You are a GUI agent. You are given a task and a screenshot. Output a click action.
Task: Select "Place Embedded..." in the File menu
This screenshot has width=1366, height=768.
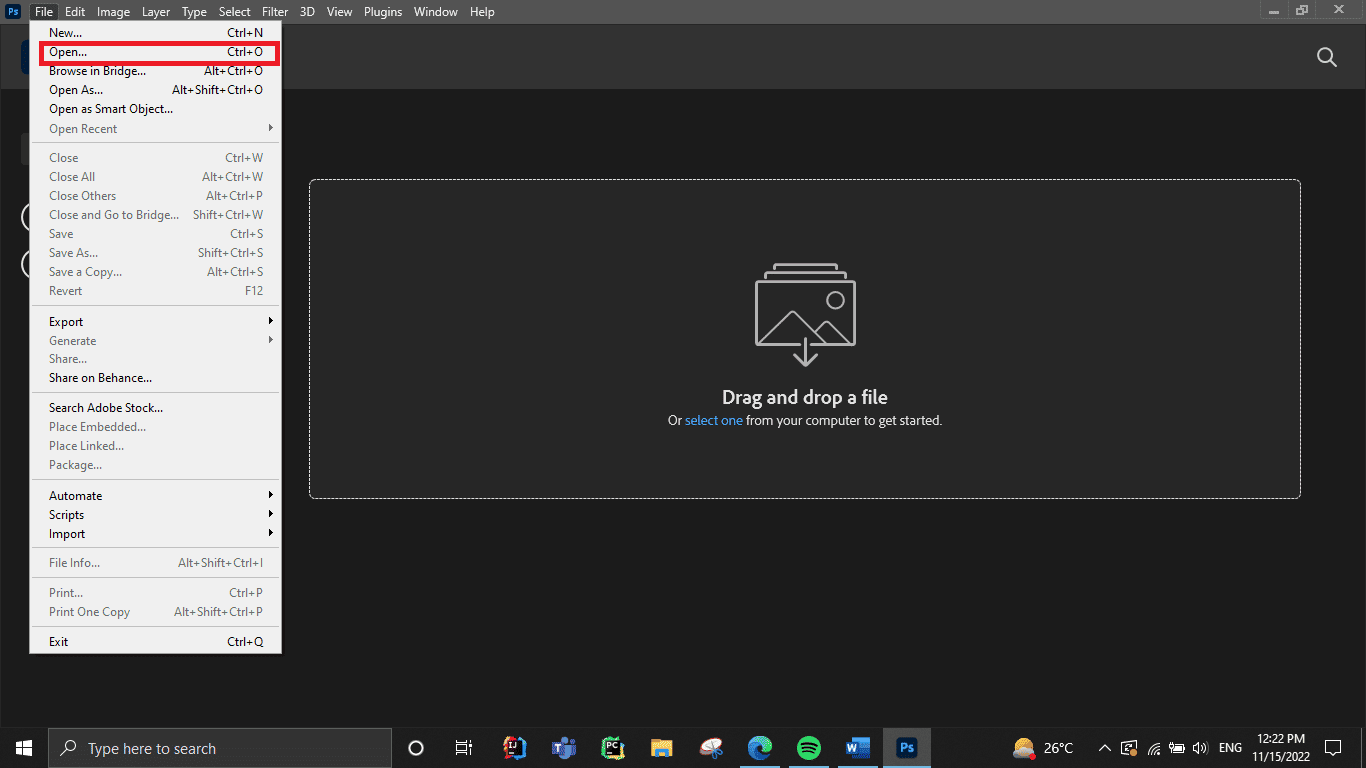(x=96, y=426)
